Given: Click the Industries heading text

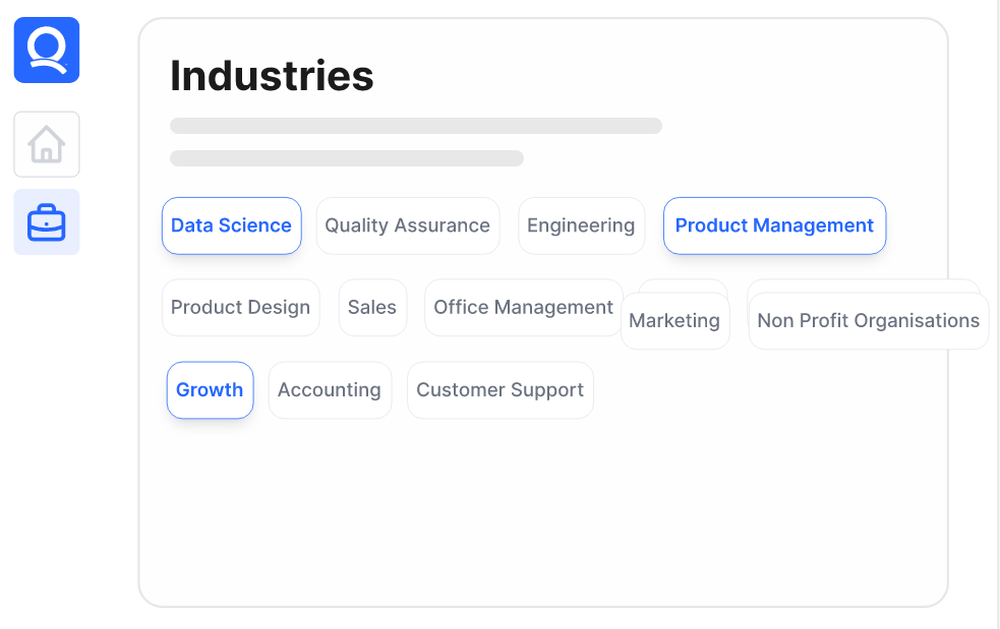Looking at the screenshot, I should pyautogui.click(x=272, y=76).
